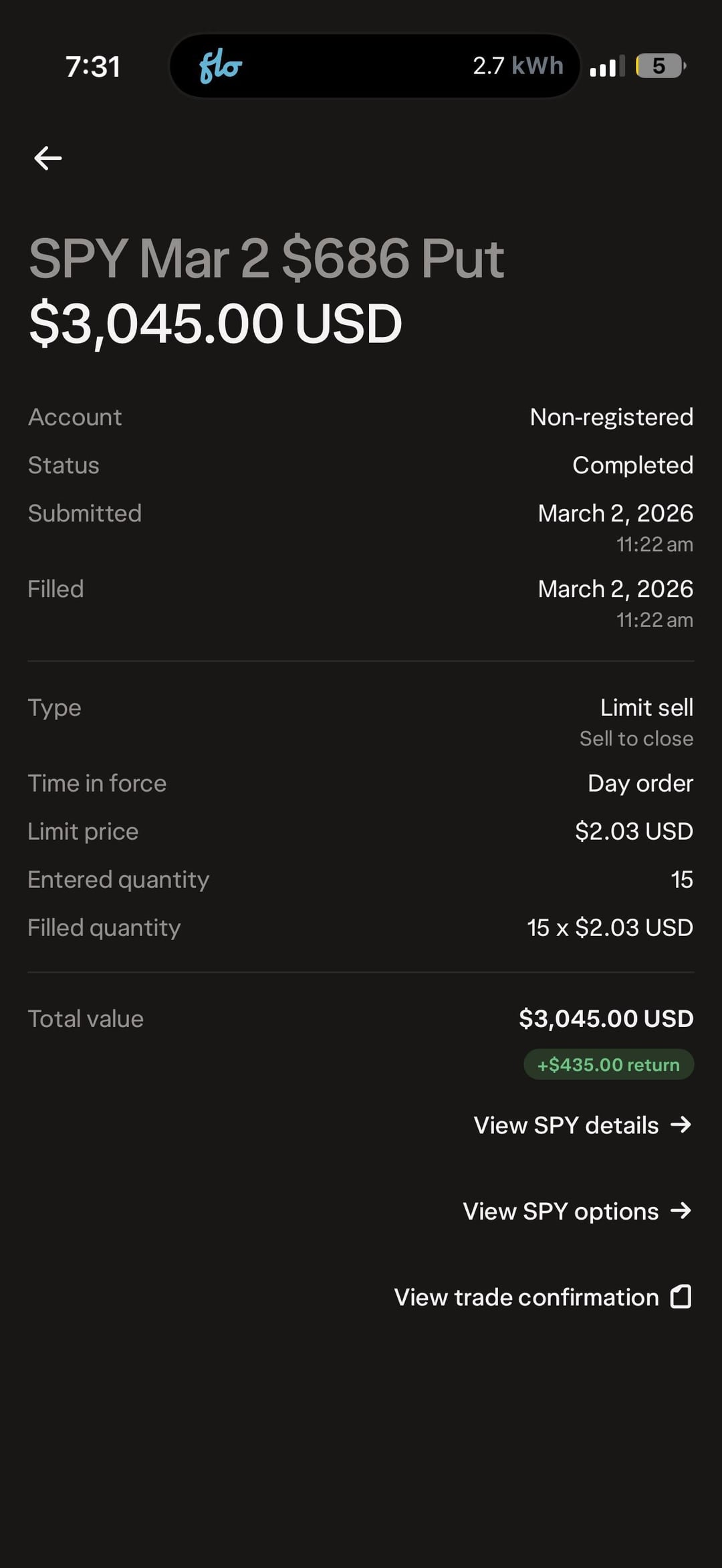Tap the Limit sell type value
This screenshot has width=722, height=1568.
pyautogui.click(x=646, y=707)
